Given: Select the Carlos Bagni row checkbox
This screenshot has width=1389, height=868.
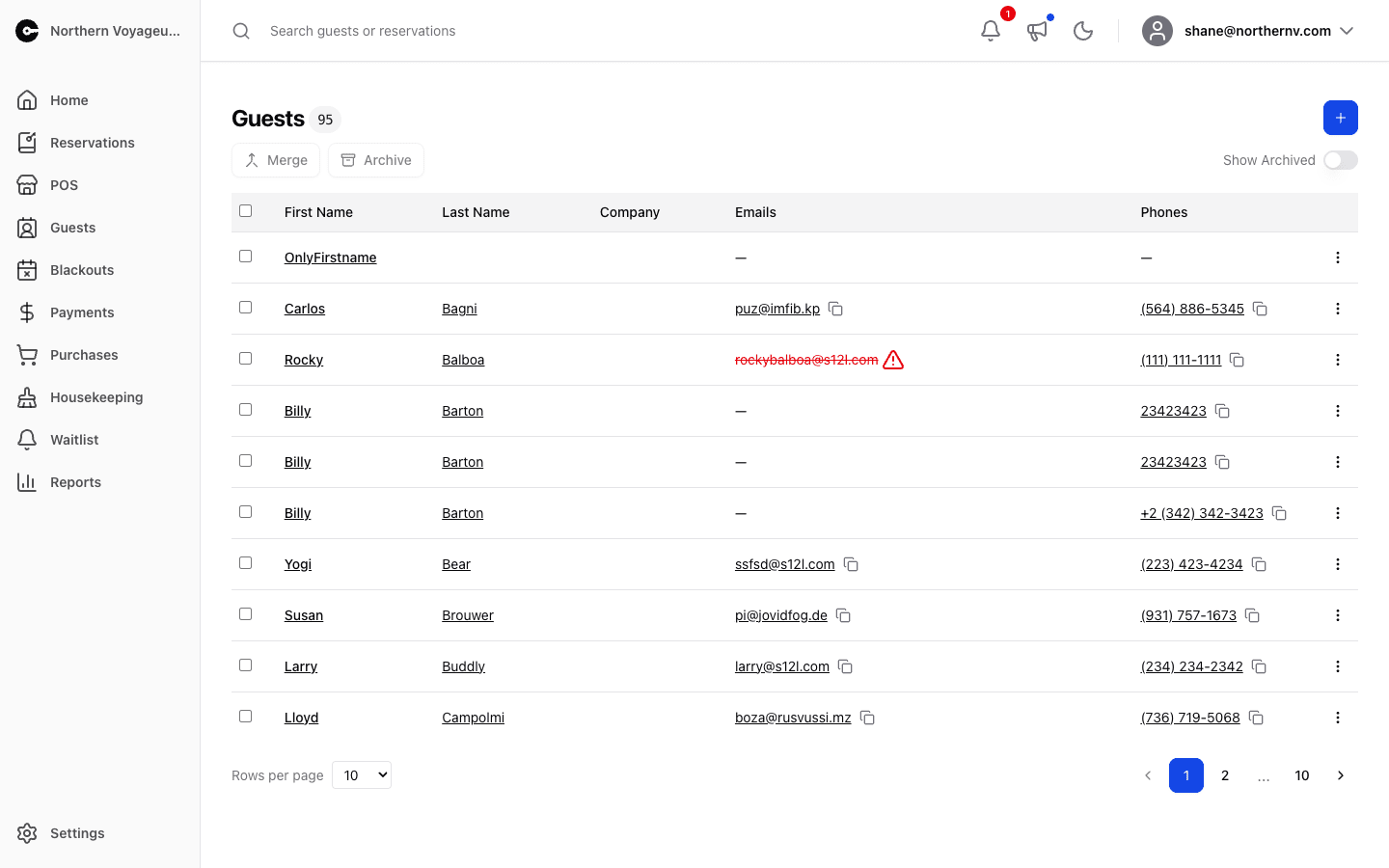Looking at the screenshot, I should coord(245,307).
